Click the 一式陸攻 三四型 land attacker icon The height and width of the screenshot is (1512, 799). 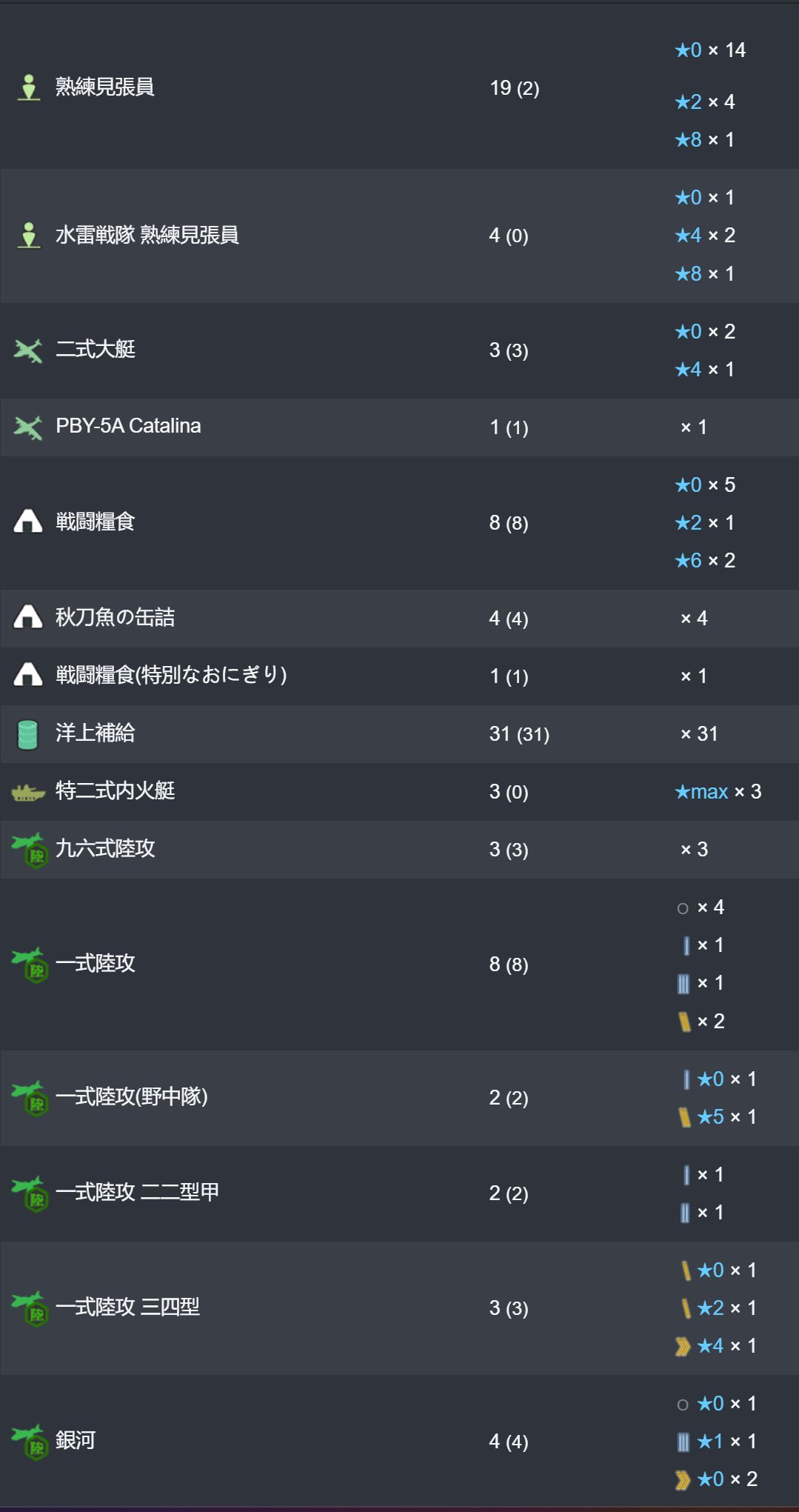[30, 1308]
